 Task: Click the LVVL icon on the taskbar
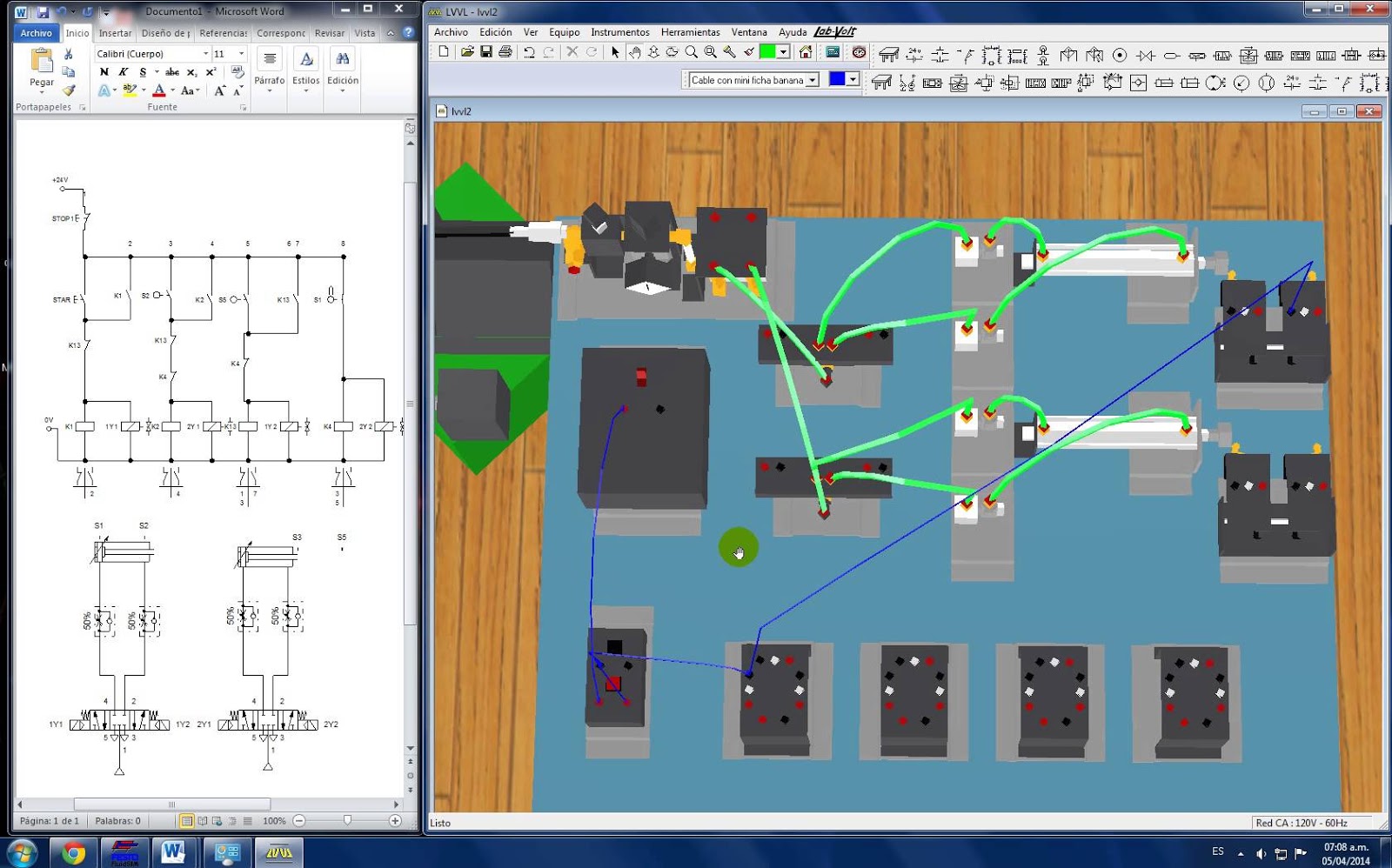tap(280, 852)
